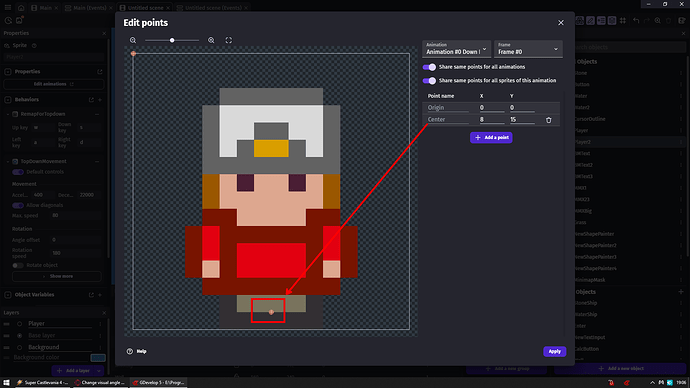Click the Edit animations button
This screenshot has width=690, height=388.
point(54,84)
